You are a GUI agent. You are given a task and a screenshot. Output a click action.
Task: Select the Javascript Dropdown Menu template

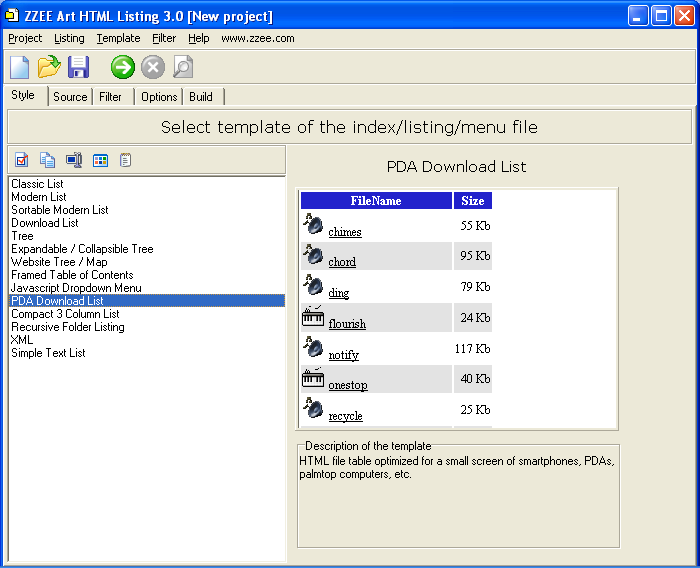click(x=76, y=288)
